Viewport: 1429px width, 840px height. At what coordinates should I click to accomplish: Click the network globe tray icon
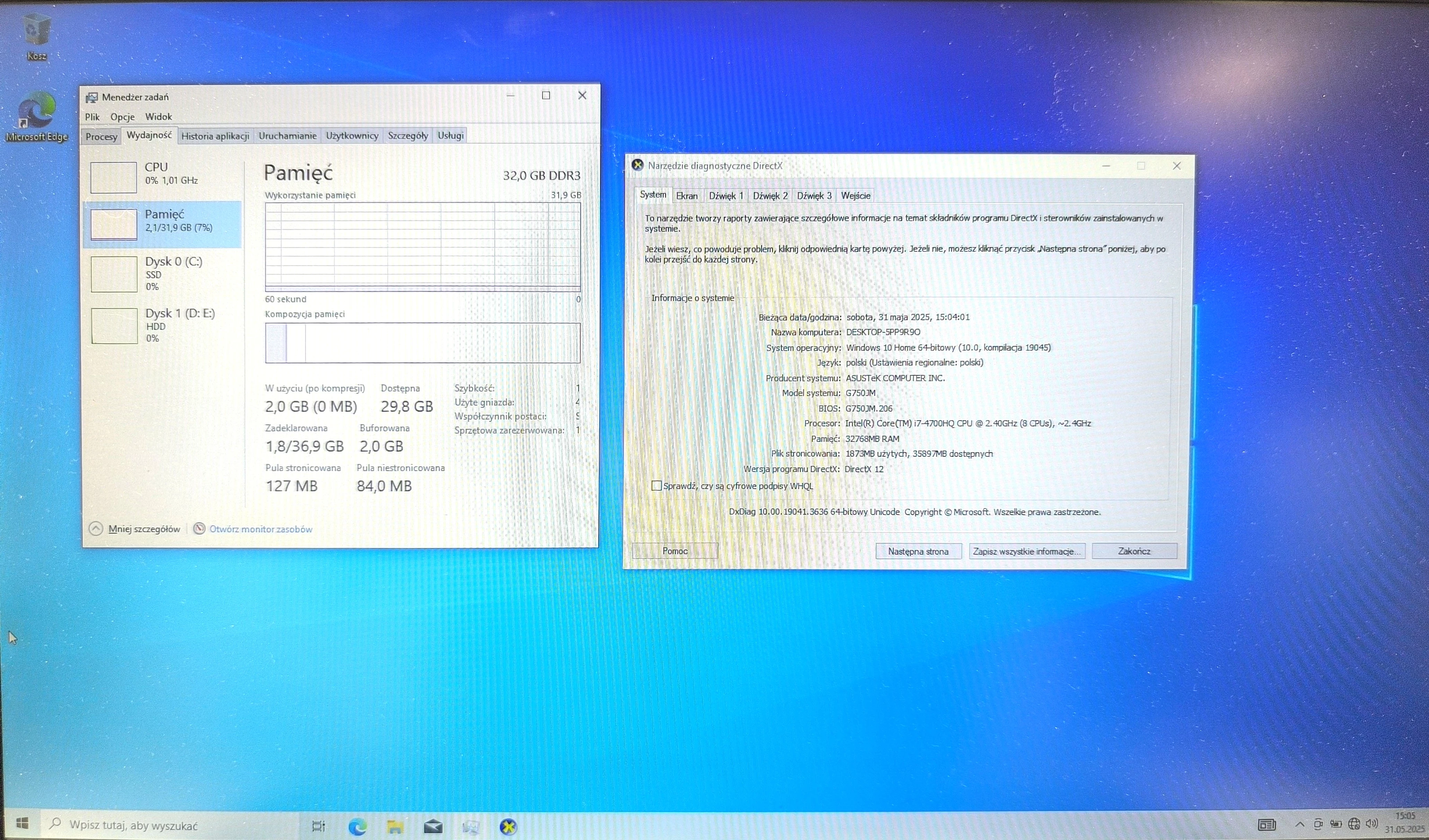pos(1354,824)
